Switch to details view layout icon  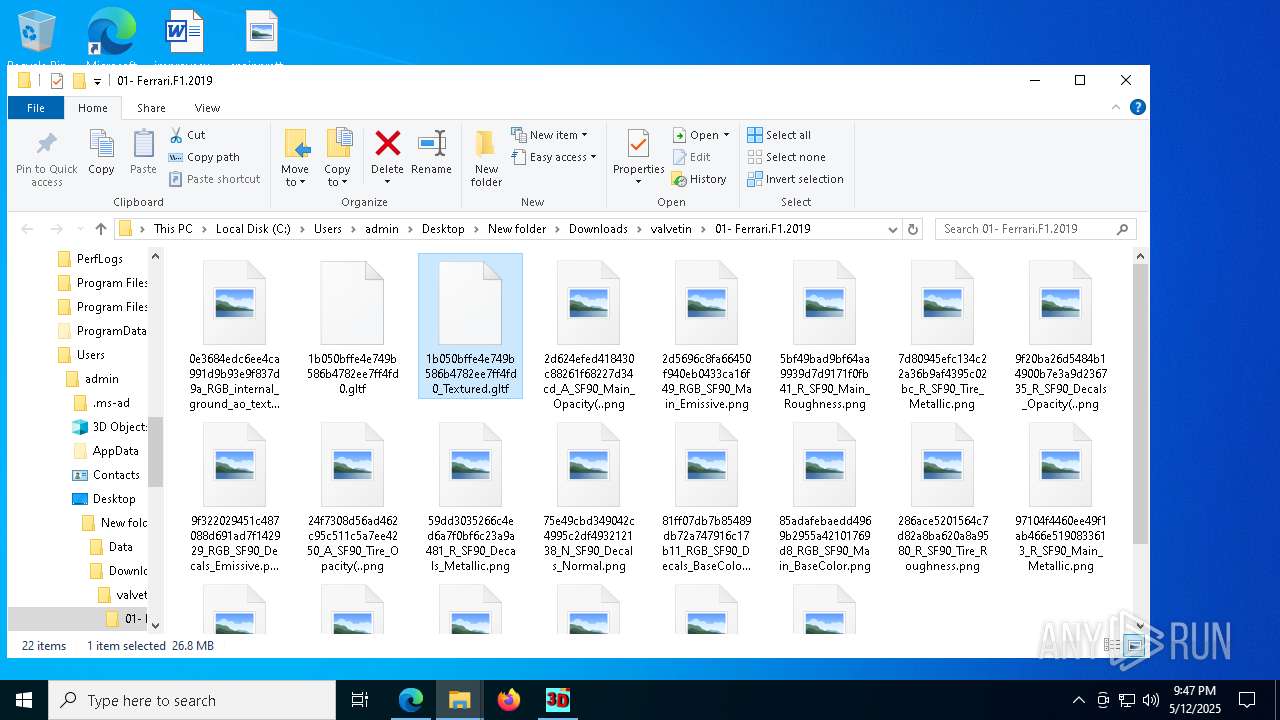pos(1112,646)
